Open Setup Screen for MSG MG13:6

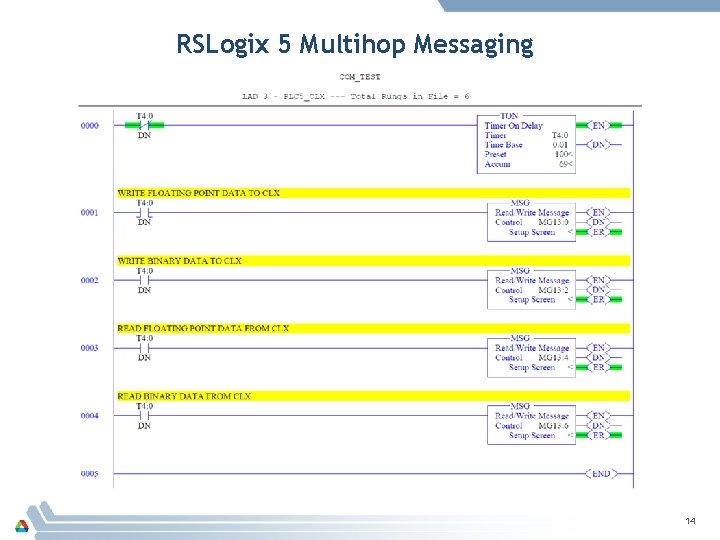532,435
